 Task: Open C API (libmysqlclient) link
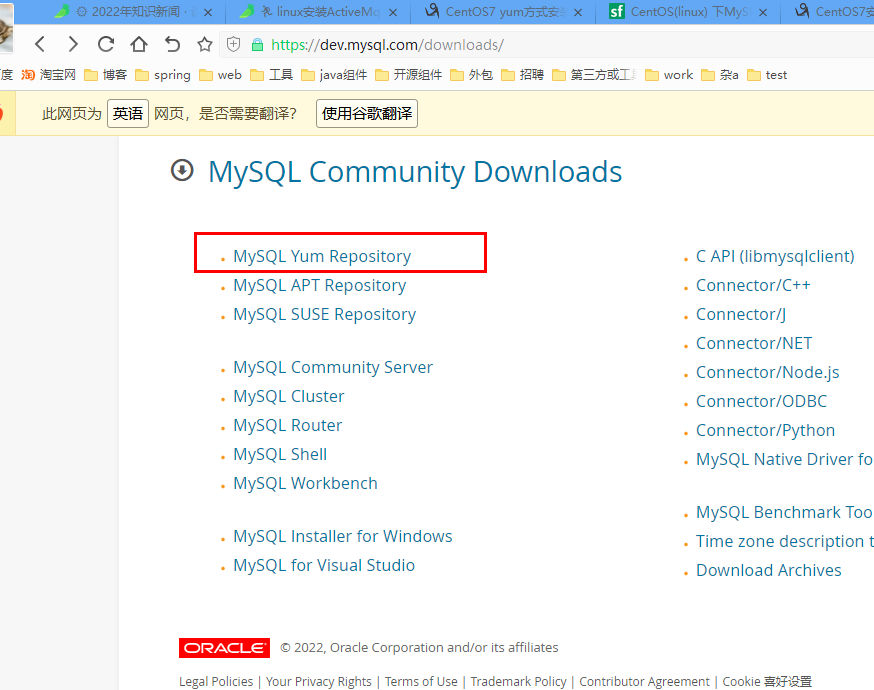point(775,256)
